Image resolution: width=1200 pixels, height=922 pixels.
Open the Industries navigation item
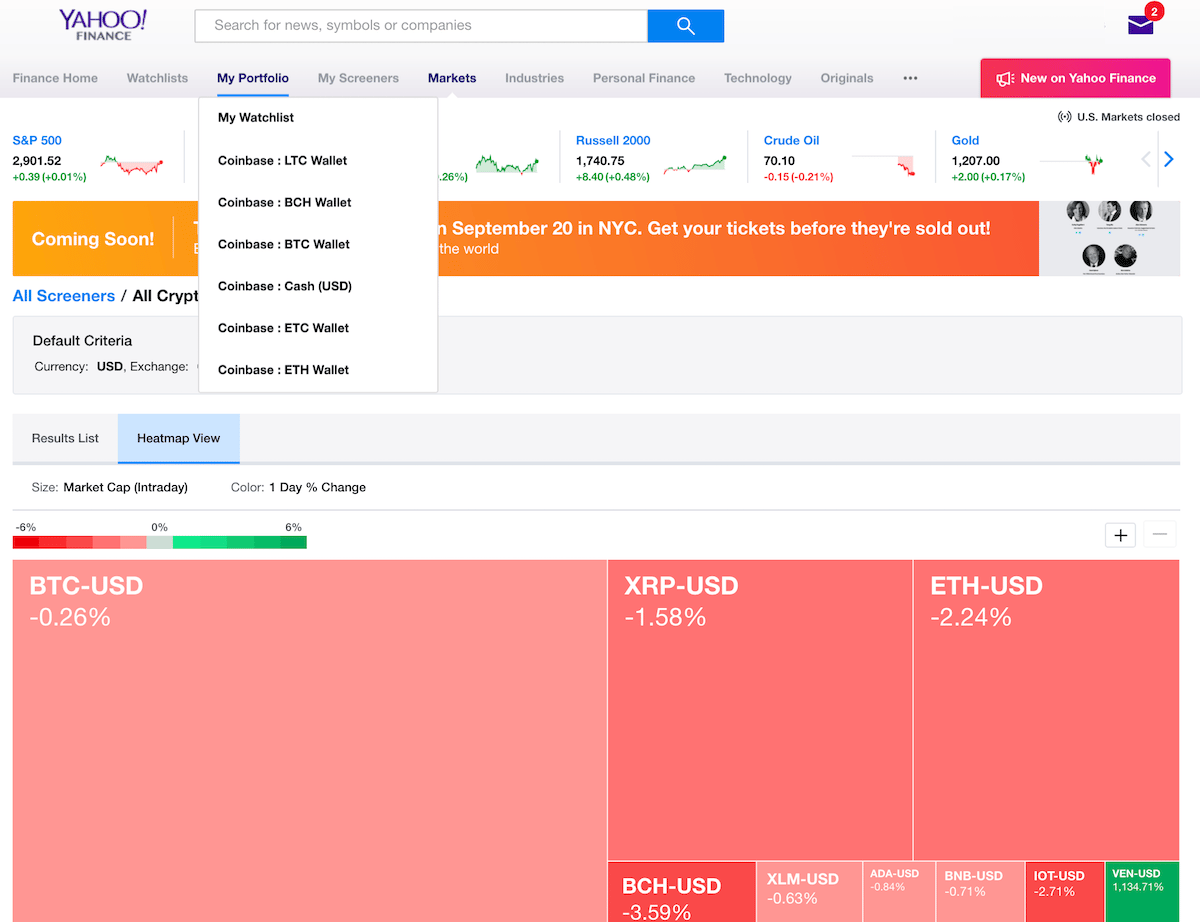[x=534, y=78]
